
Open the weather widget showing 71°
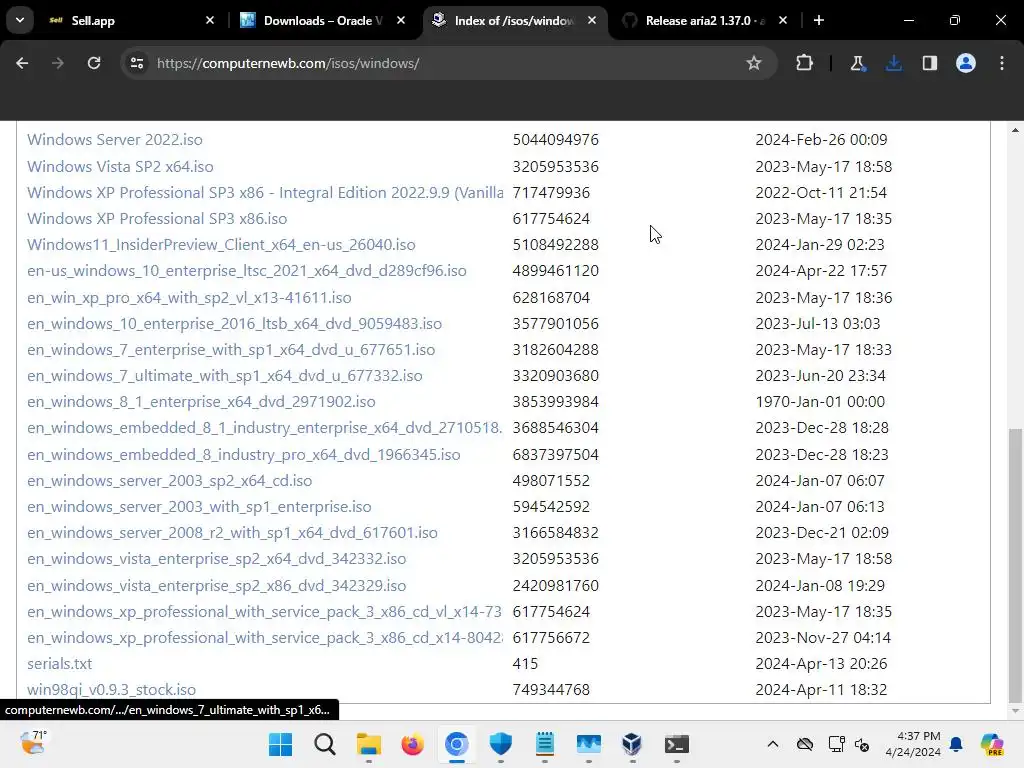point(33,743)
